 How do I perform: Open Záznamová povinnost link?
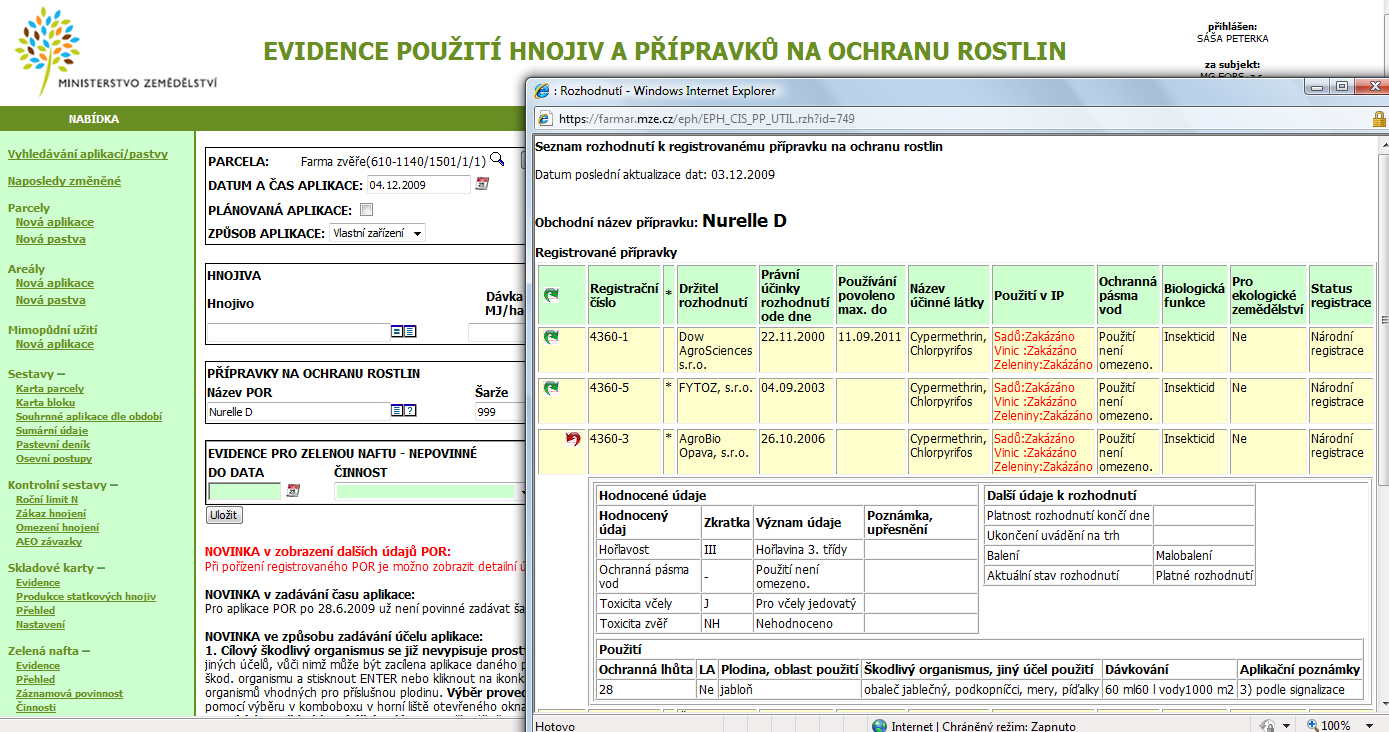coord(69,693)
